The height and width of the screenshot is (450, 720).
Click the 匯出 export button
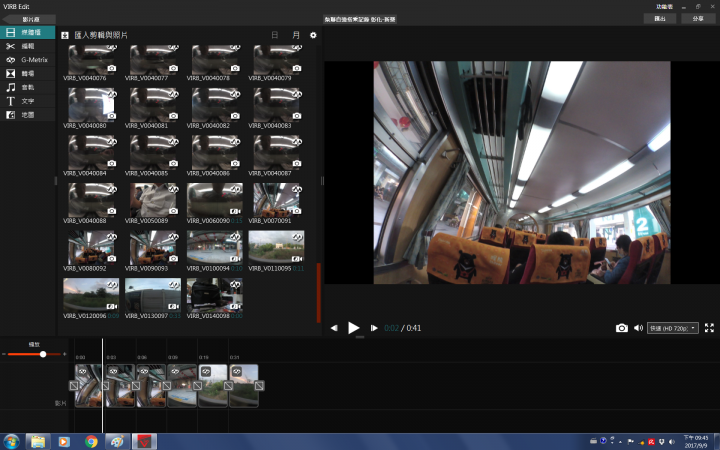tap(659, 18)
